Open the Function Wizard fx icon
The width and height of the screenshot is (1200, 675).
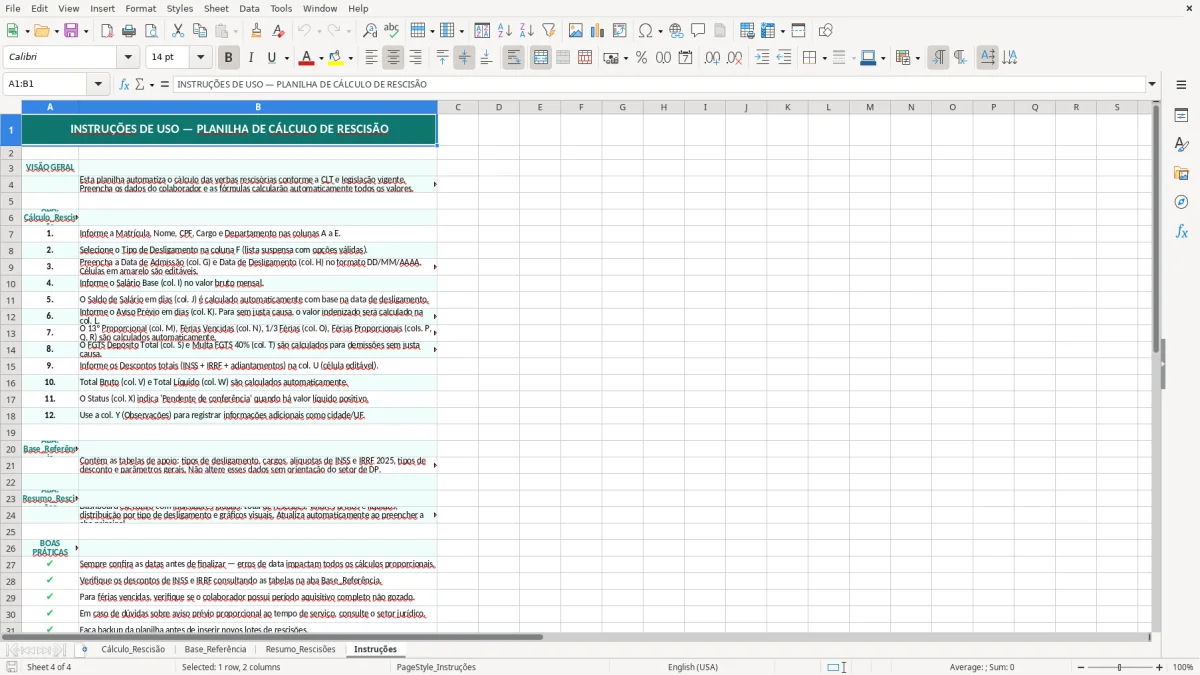click(125, 85)
